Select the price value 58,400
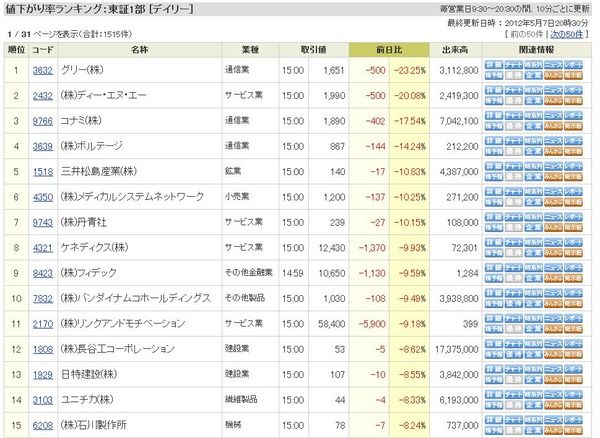The height and width of the screenshot is (438, 600). (331, 324)
